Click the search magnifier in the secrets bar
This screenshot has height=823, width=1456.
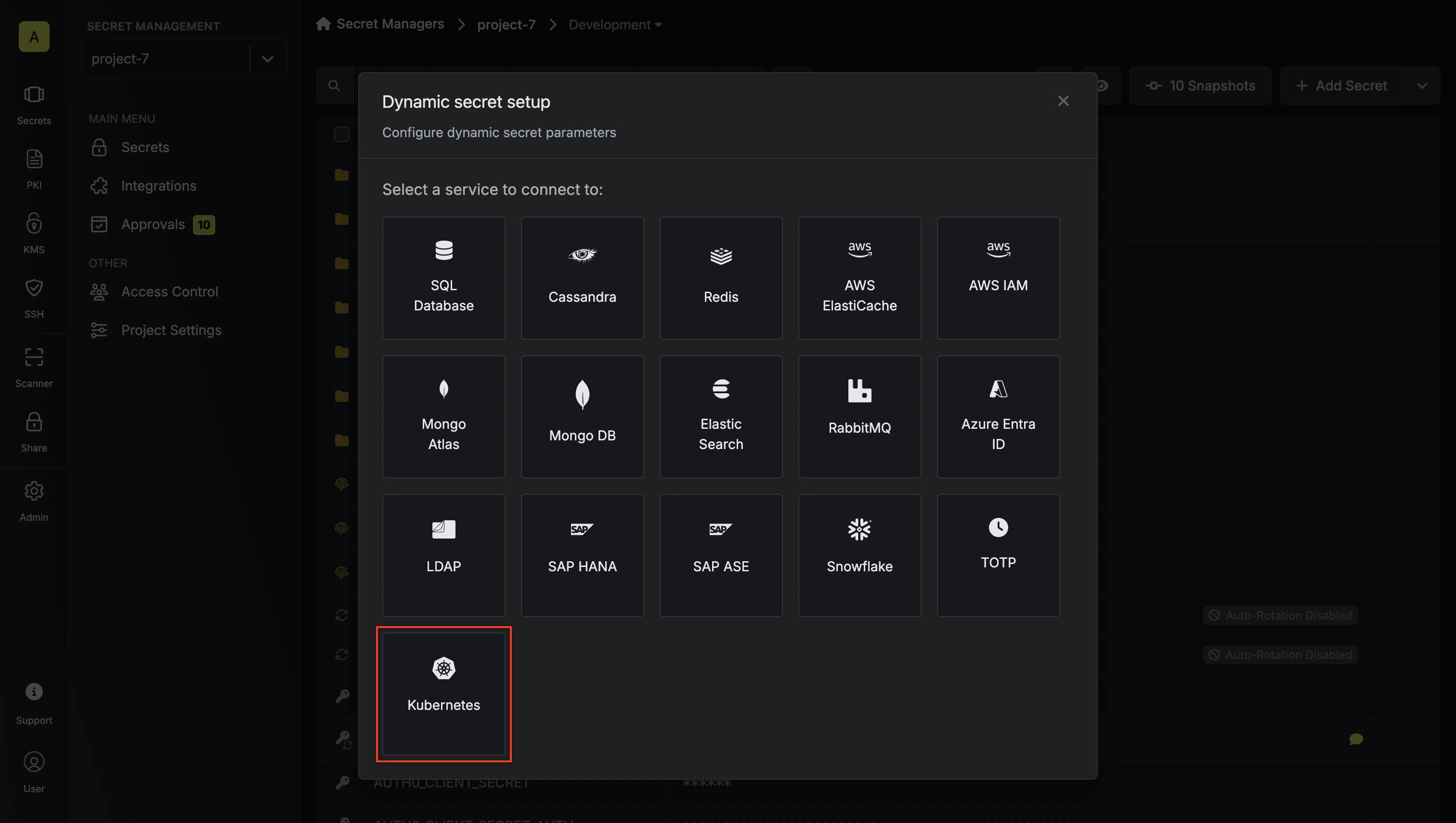click(x=334, y=86)
